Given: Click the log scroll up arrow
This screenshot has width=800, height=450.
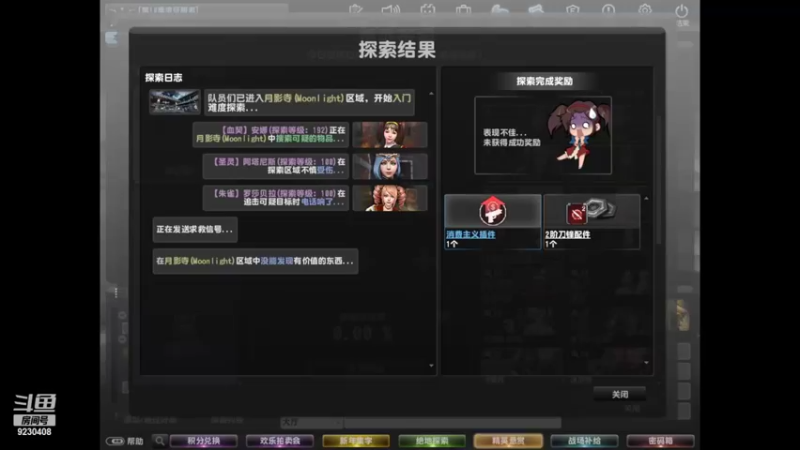Looking at the screenshot, I should click(x=432, y=94).
